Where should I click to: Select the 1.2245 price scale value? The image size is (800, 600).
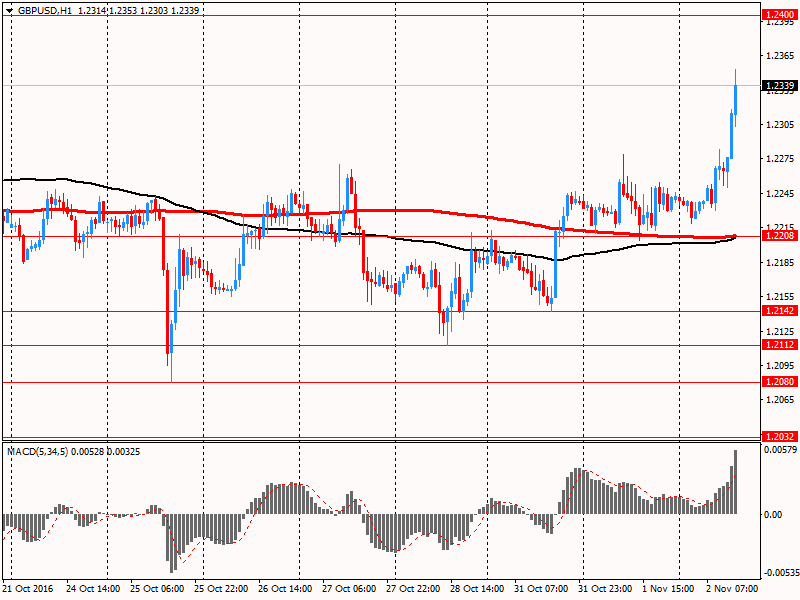[780, 193]
